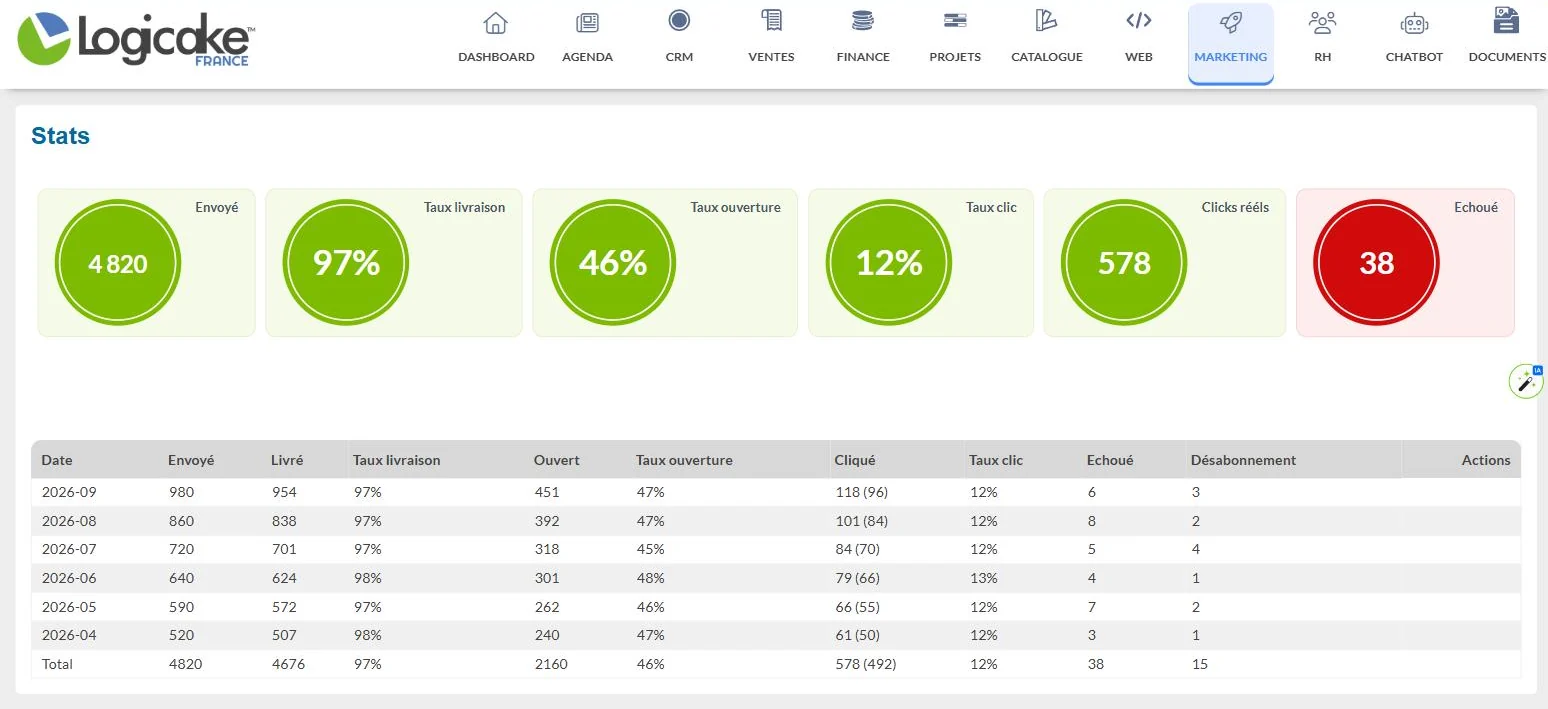Viewport: 1548px width, 709px height.
Task: Open the RH people icon
Action: tap(1322, 22)
